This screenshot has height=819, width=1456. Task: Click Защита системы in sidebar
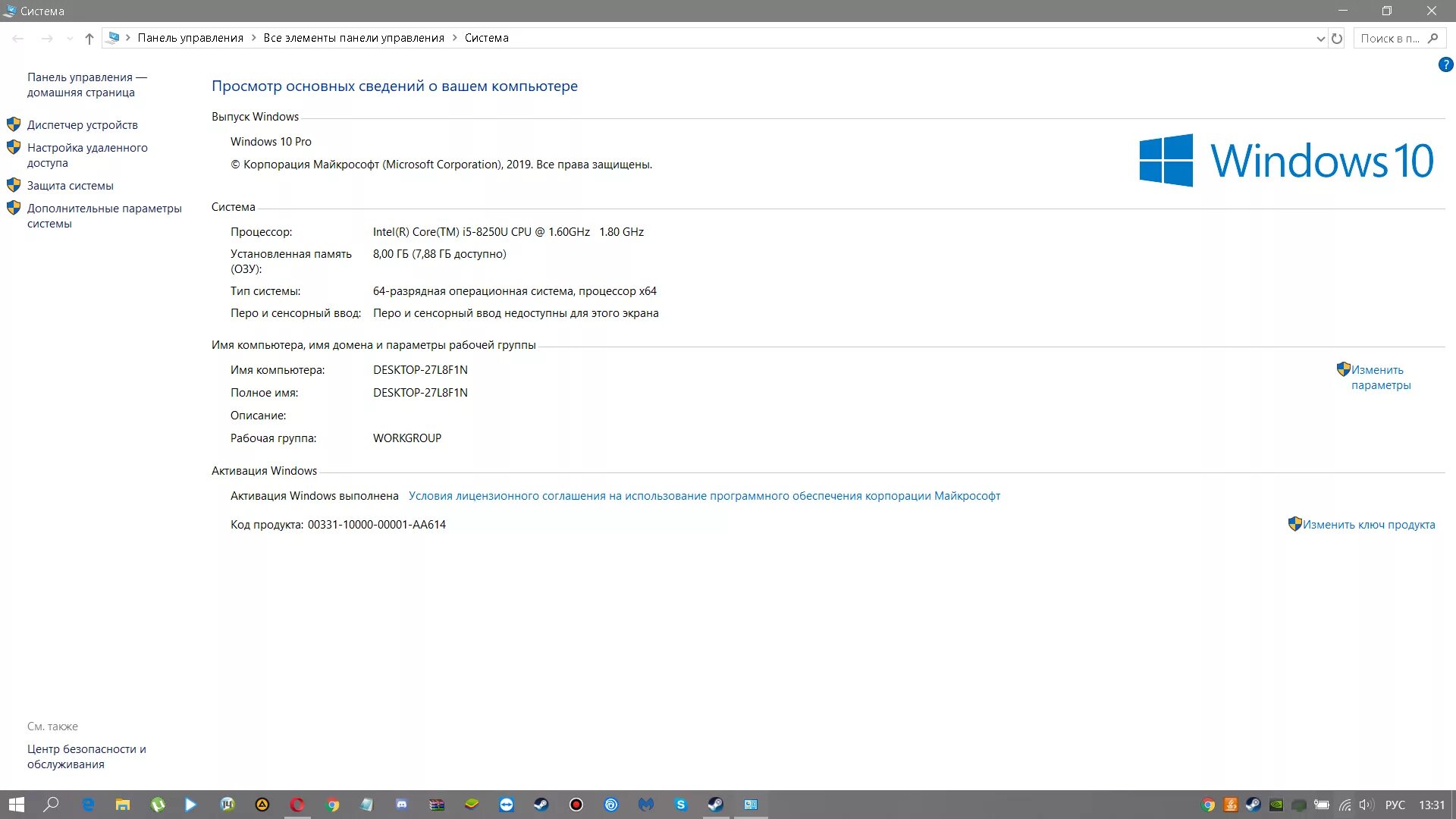70,186
